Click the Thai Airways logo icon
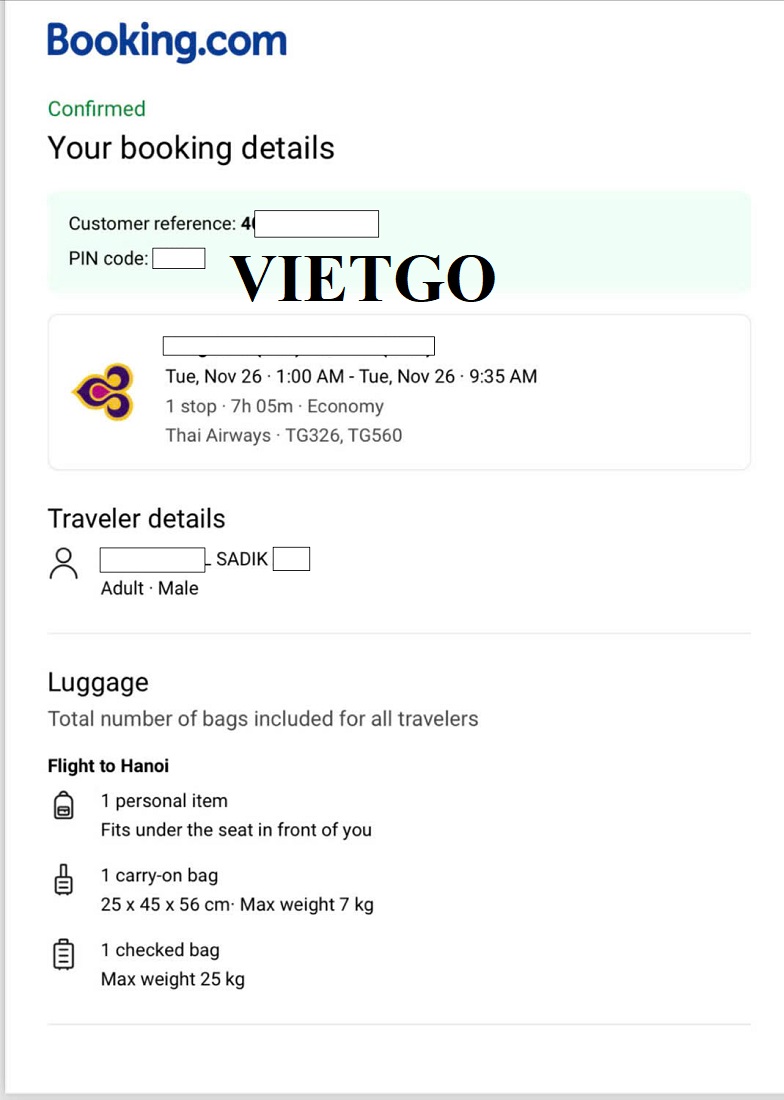This screenshot has height=1100, width=784. point(104,391)
